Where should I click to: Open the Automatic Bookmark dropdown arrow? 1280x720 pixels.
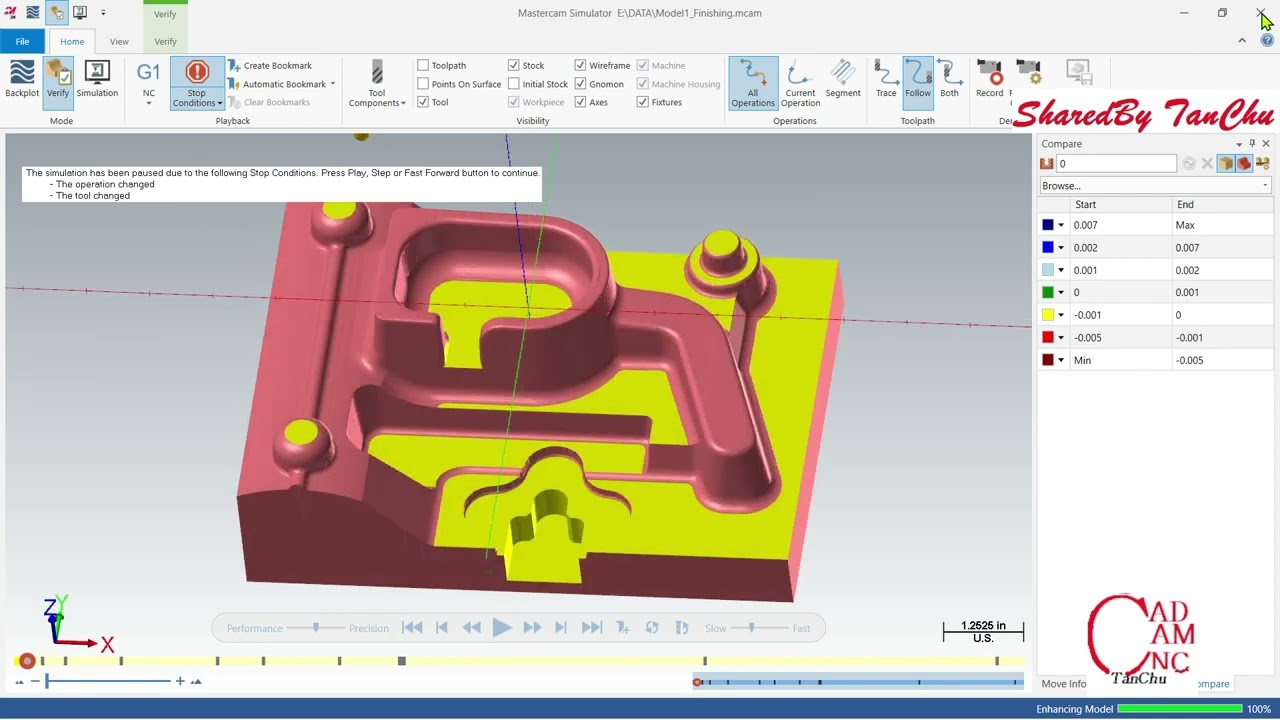point(332,84)
